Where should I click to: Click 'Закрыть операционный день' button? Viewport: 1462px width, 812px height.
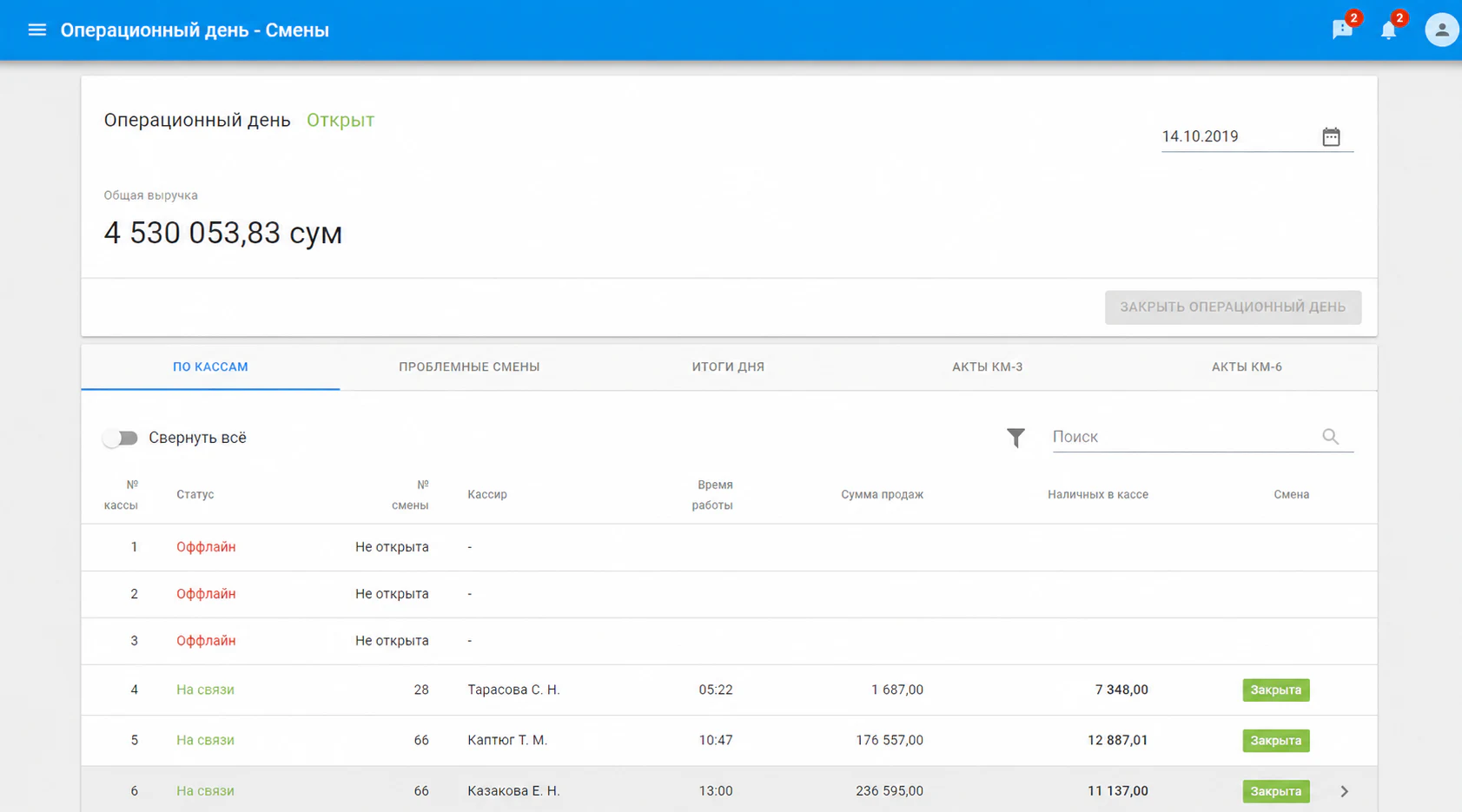click(1233, 307)
